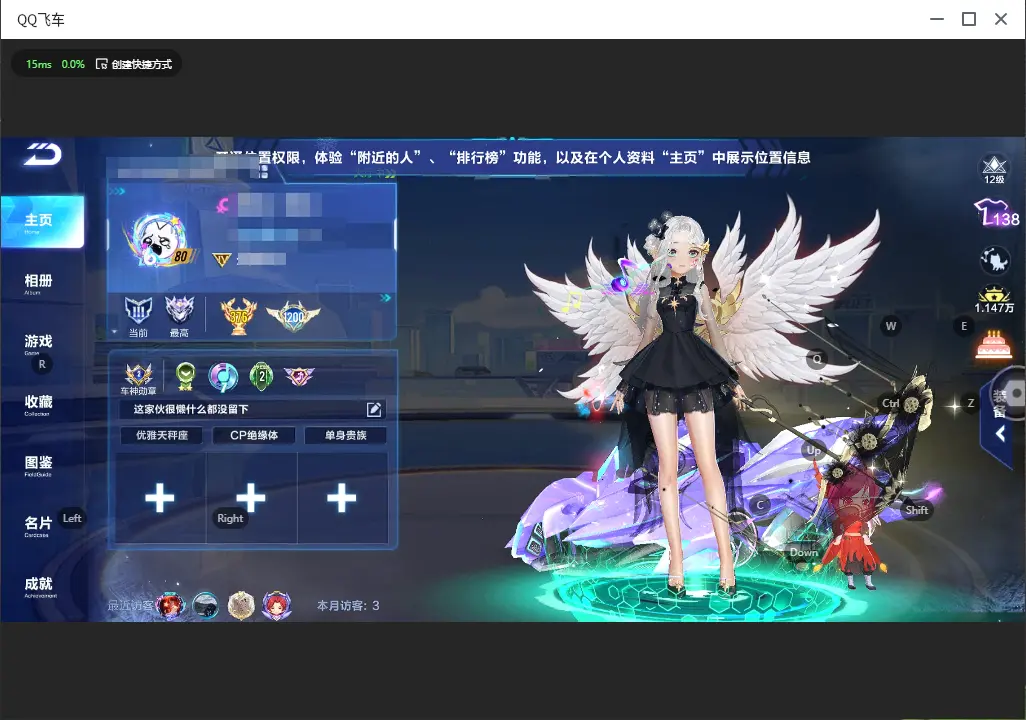
Task: Go to the 名片 Card case tab
Action: pyautogui.click(x=38, y=526)
